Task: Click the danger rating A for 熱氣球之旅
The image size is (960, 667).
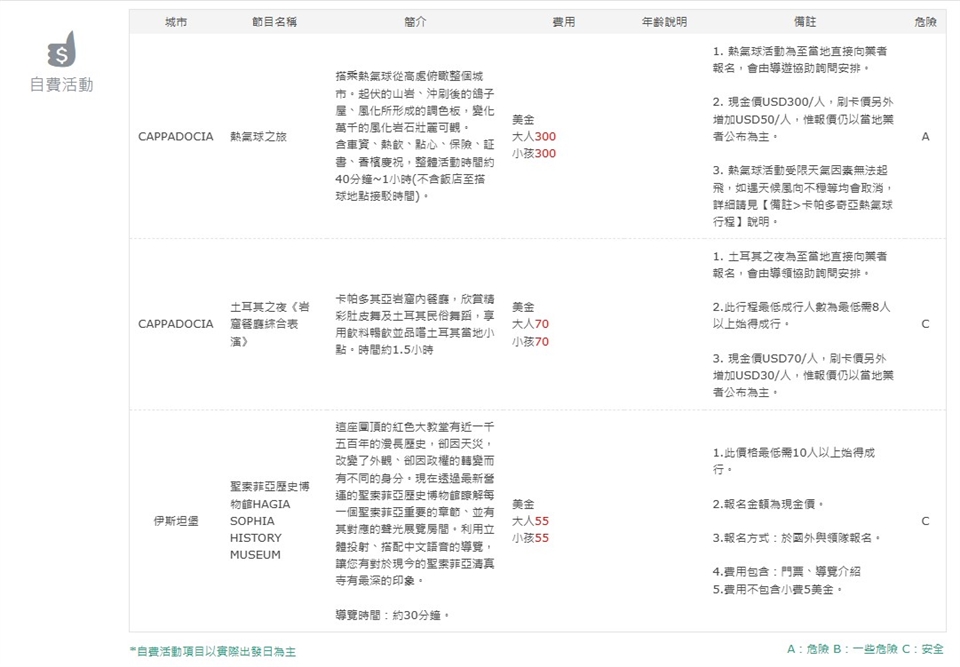Action: pyautogui.click(x=925, y=136)
